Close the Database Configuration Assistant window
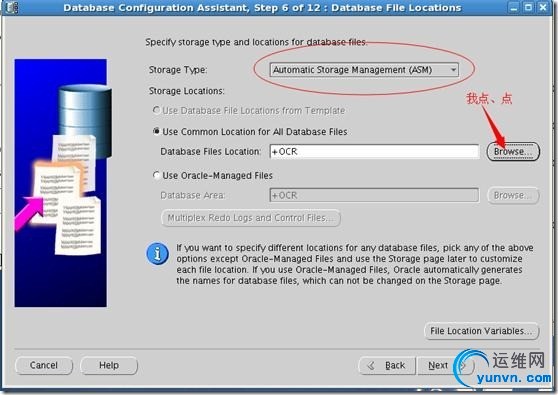 click(543, 7)
